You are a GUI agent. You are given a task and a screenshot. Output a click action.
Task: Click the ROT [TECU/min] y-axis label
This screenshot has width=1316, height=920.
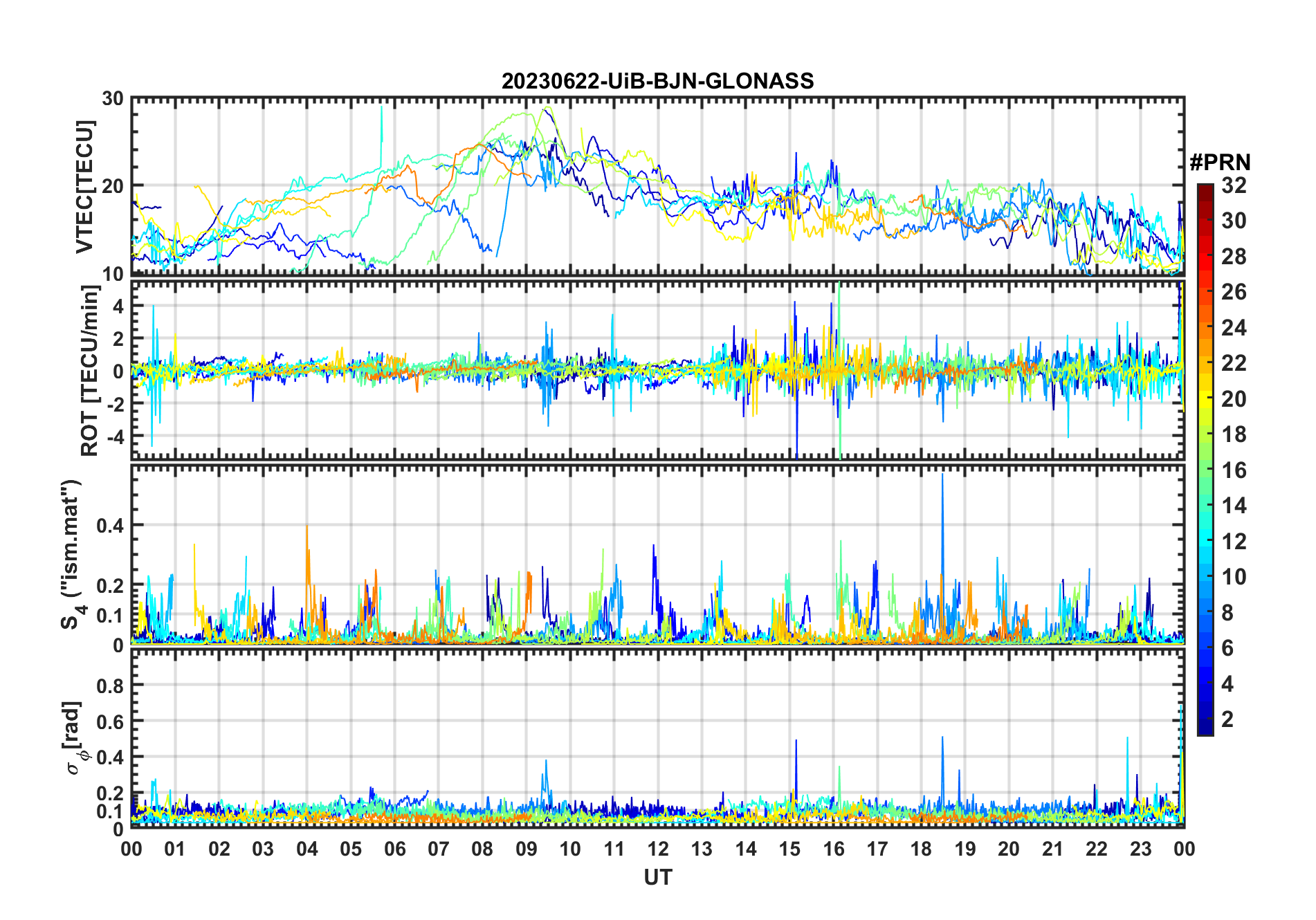tap(89, 371)
